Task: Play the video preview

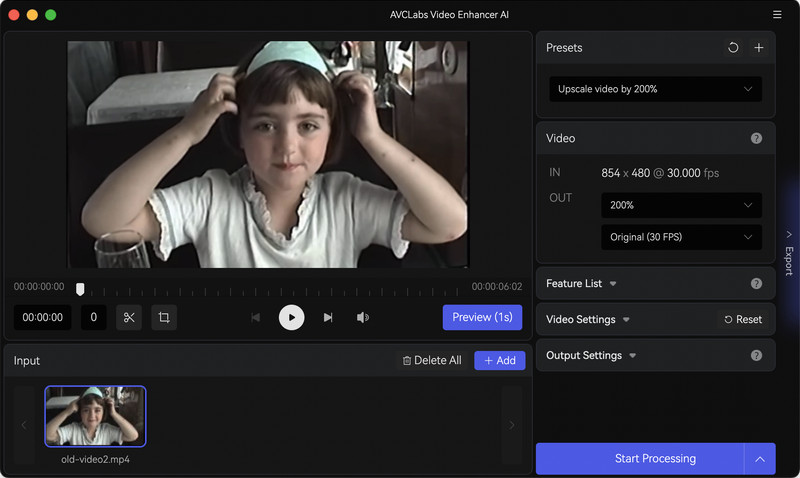Action: [291, 318]
